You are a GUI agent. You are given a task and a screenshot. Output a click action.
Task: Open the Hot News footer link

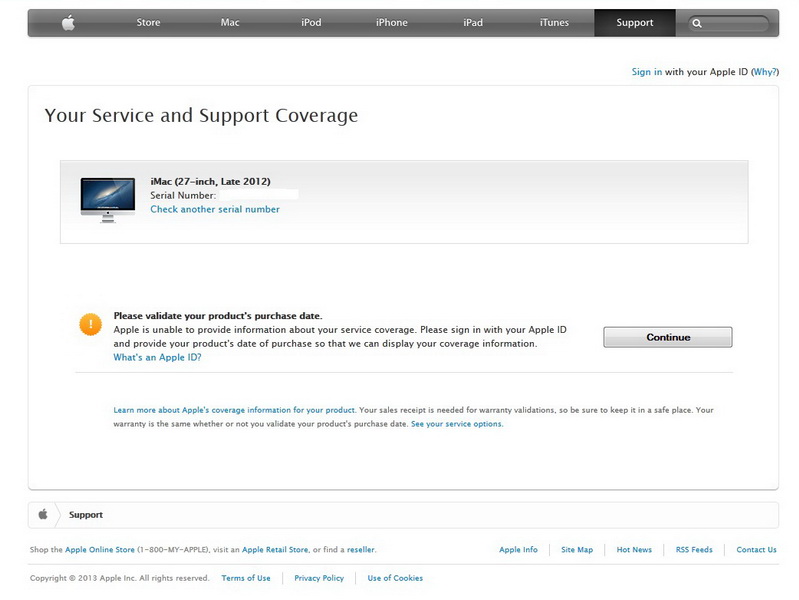634,550
